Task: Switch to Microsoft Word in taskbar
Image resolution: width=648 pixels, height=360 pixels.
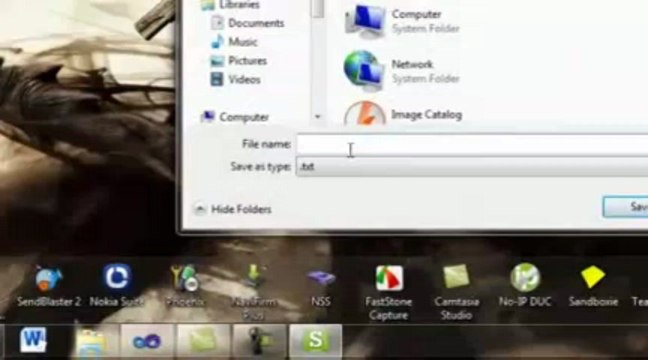Action: [33, 341]
